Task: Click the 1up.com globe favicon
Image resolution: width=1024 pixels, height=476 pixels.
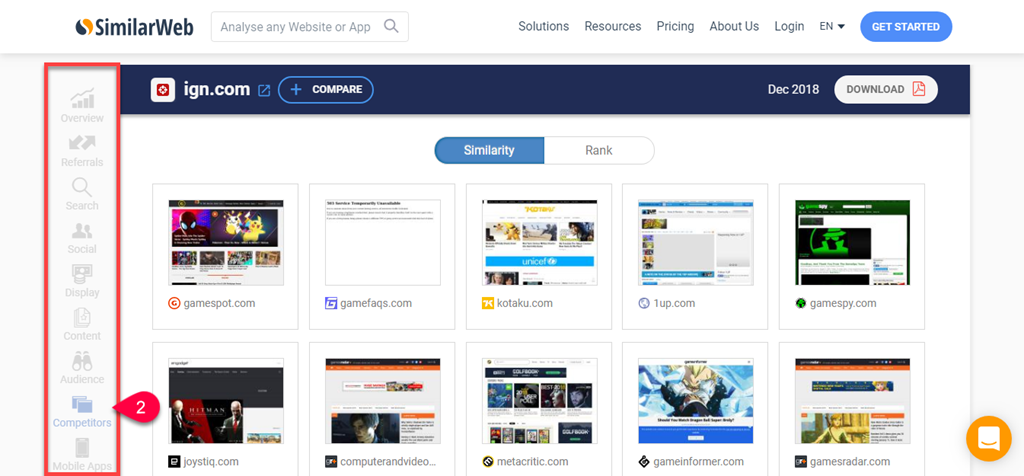Action: [644, 304]
